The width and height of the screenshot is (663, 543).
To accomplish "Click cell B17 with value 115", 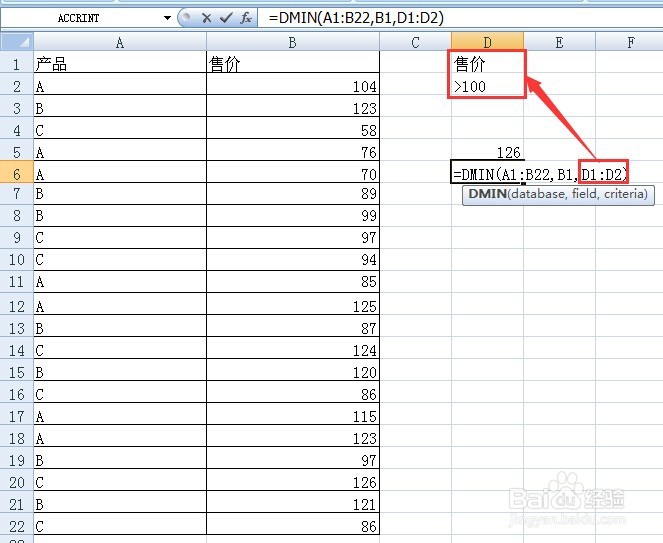I will (x=293, y=414).
